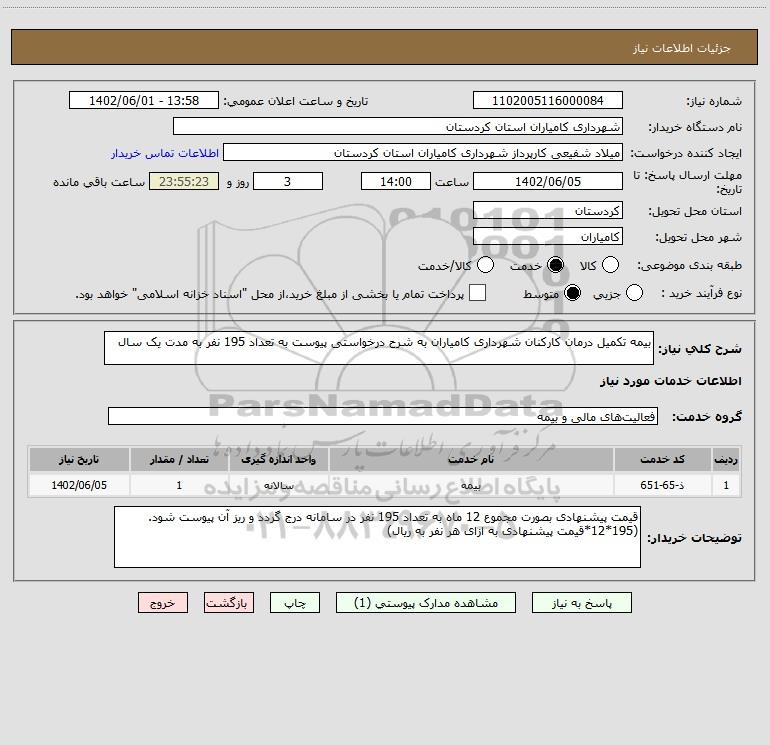Screen dimensions: 770x745
Task: Open the اطلاعات تماس خریدار link
Action: (x=165, y=153)
